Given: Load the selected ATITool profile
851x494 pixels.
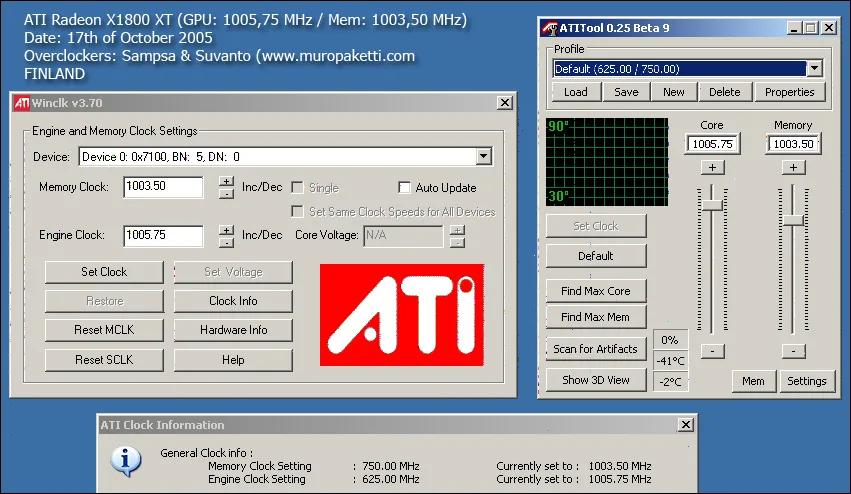Looking at the screenshot, I should tap(576, 92).
